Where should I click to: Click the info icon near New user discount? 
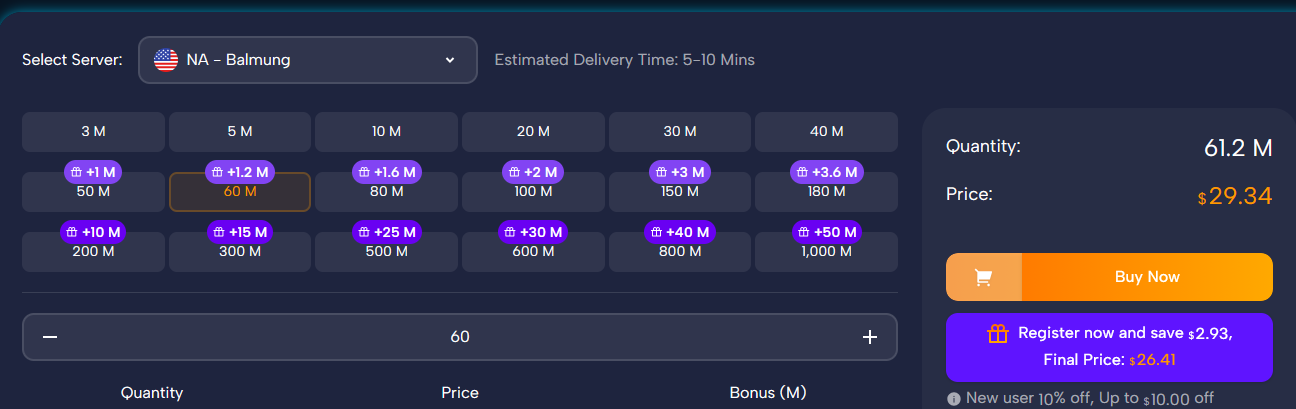953,398
